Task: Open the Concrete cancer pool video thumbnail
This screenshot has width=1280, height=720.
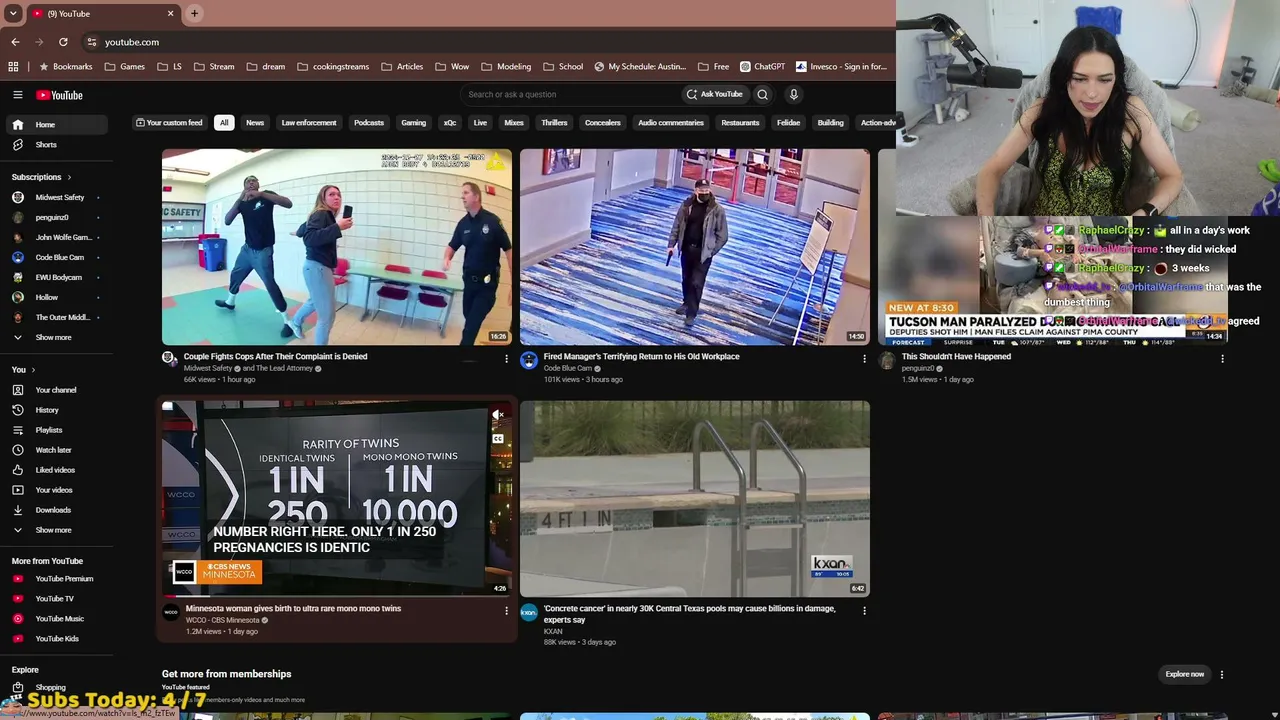Action: click(695, 499)
